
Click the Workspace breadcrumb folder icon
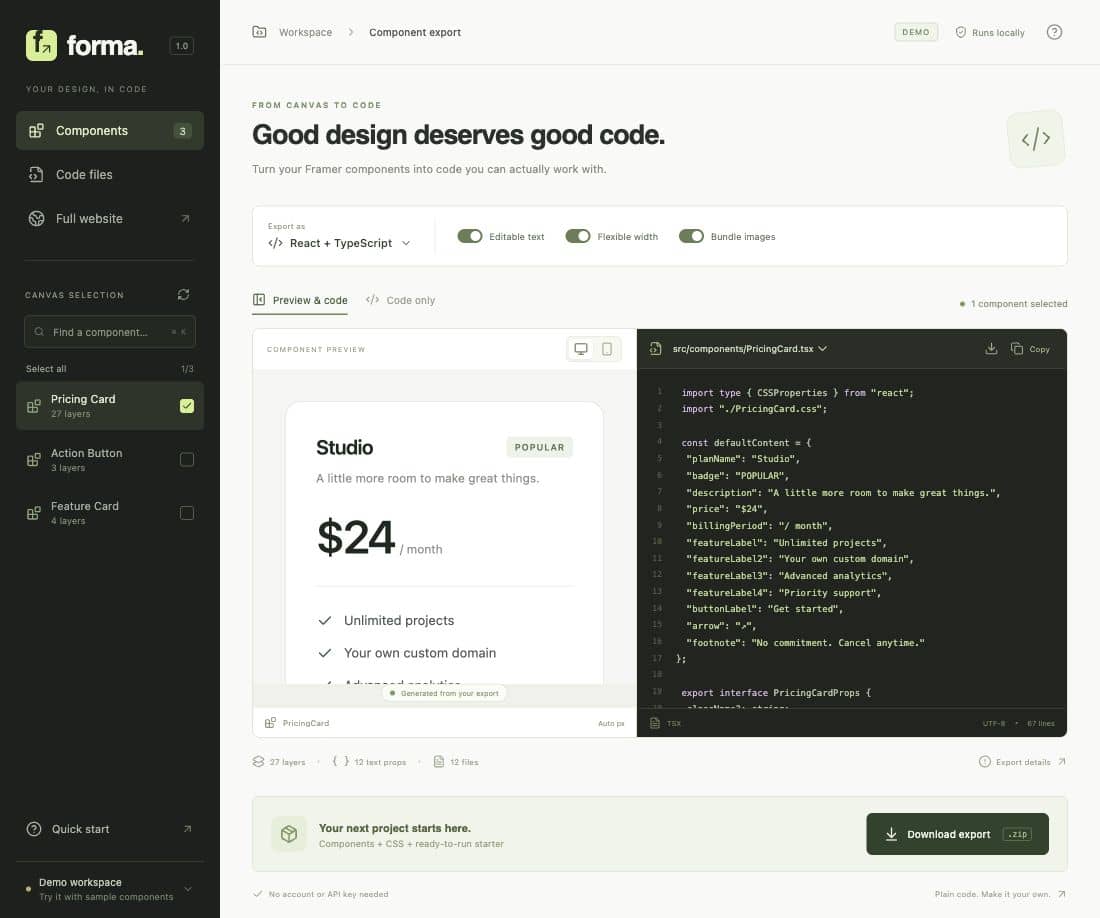coord(260,32)
